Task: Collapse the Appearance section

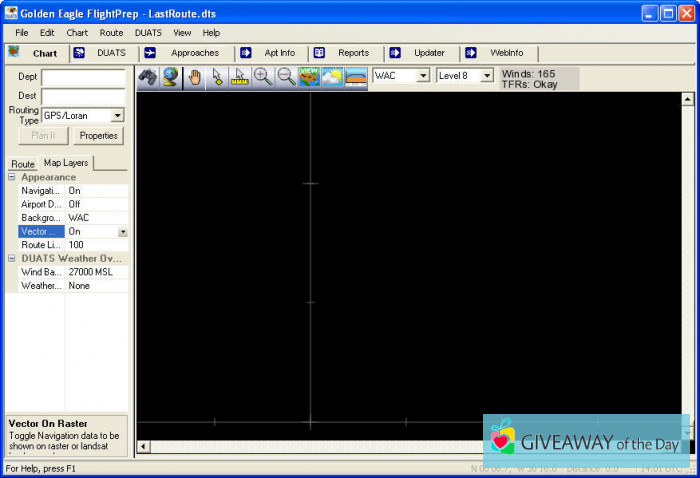Action: pos(13,177)
